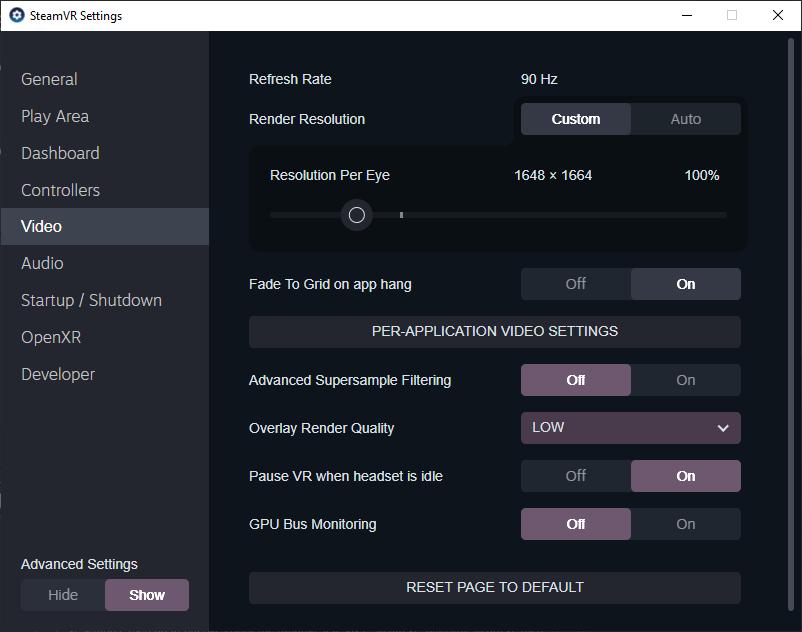Viewport: 802px width, 632px height.
Task: Open Per-Application Video Settings
Action: click(x=494, y=331)
